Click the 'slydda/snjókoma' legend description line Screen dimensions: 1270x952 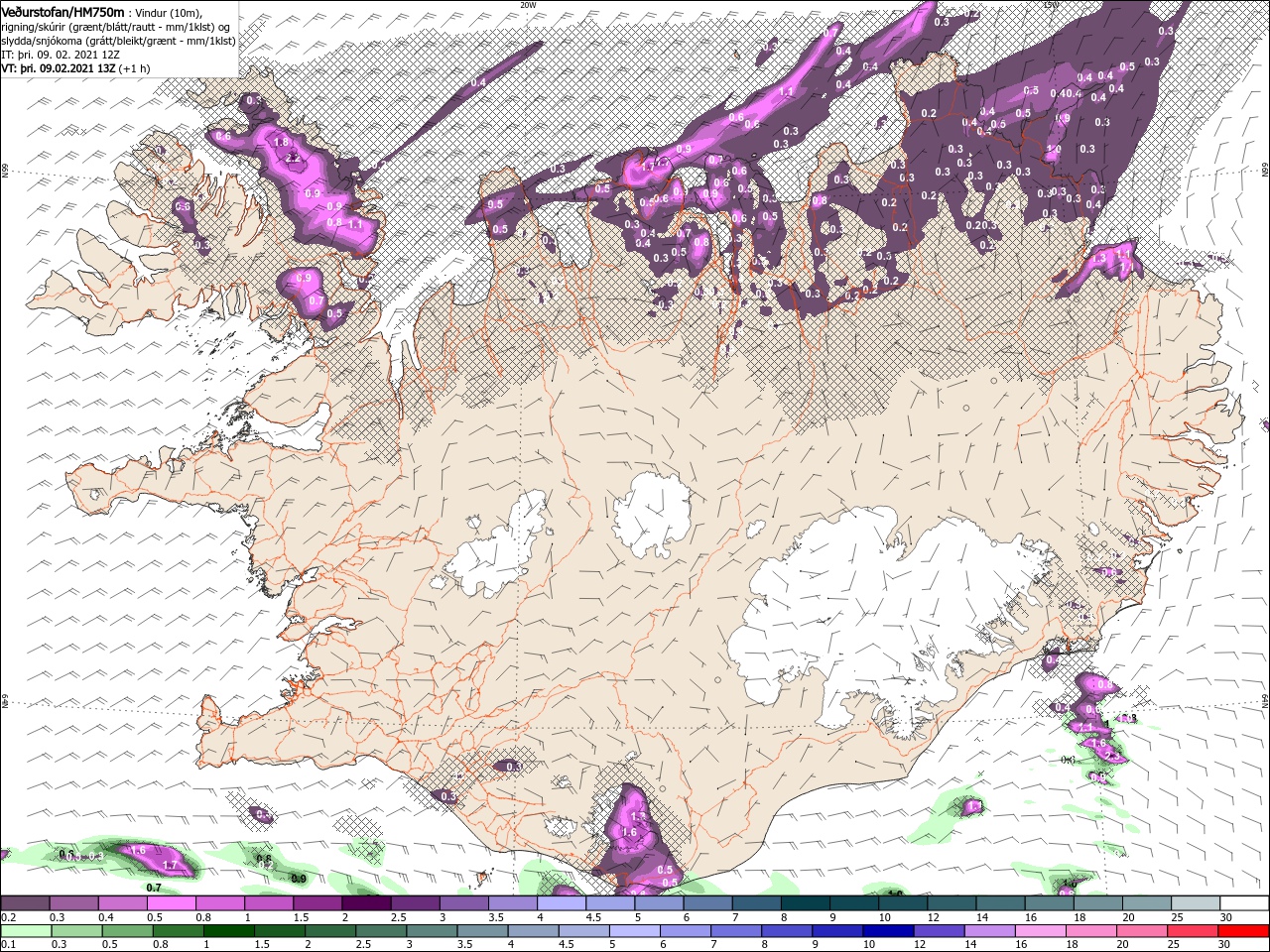coord(118,41)
